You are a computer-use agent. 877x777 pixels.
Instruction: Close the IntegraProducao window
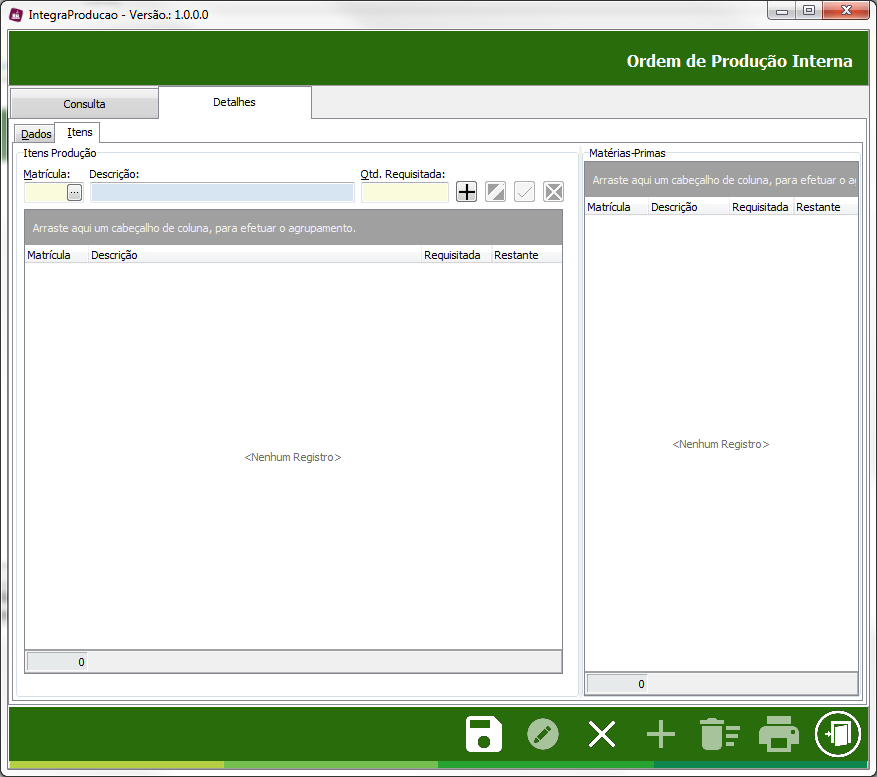click(846, 11)
